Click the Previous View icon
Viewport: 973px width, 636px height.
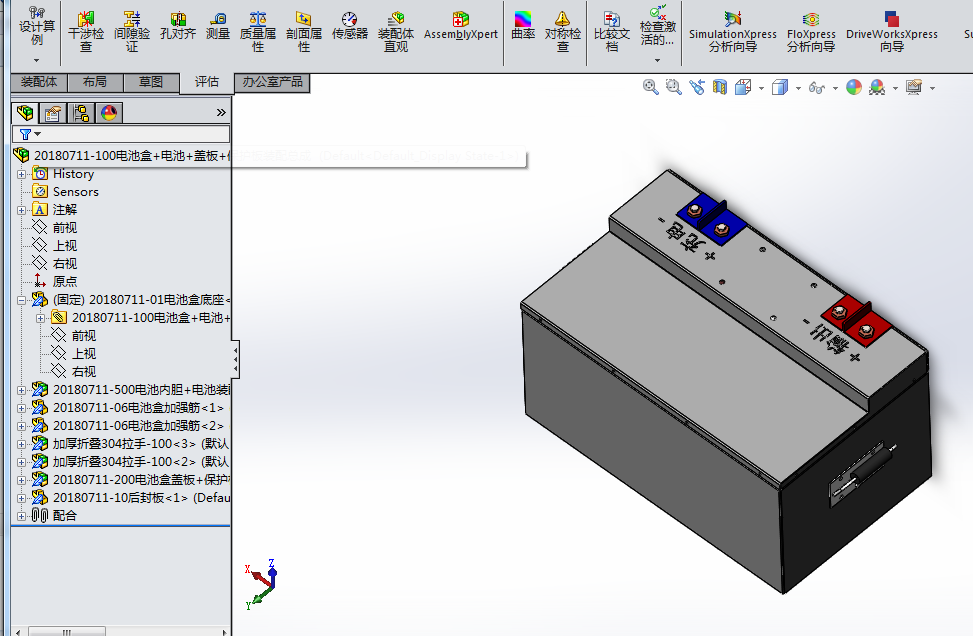[x=697, y=87]
